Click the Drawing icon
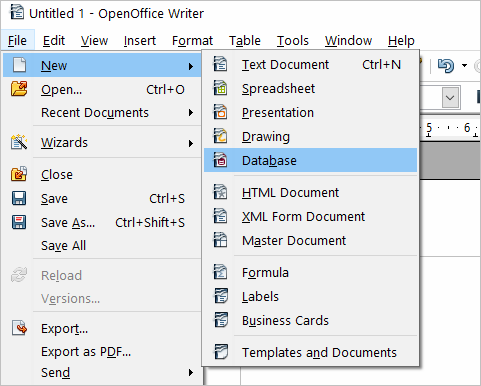 220,136
